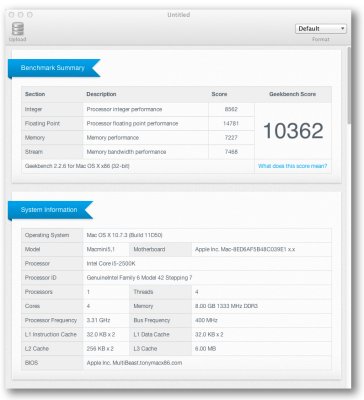
Task: Click the 256 KB x 2 L2 Cache value
Action: pyautogui.click(x=100, y=349)
